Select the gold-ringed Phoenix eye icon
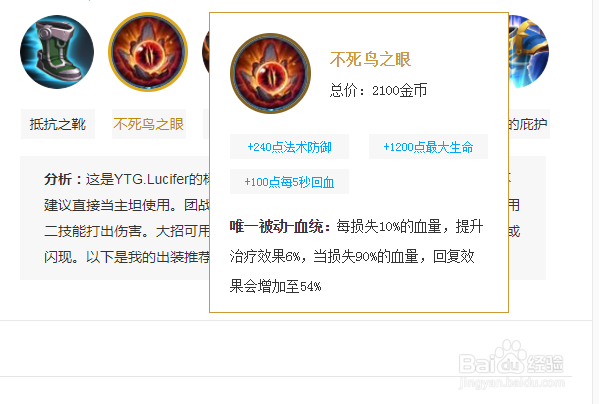 [x=148, y=52]
